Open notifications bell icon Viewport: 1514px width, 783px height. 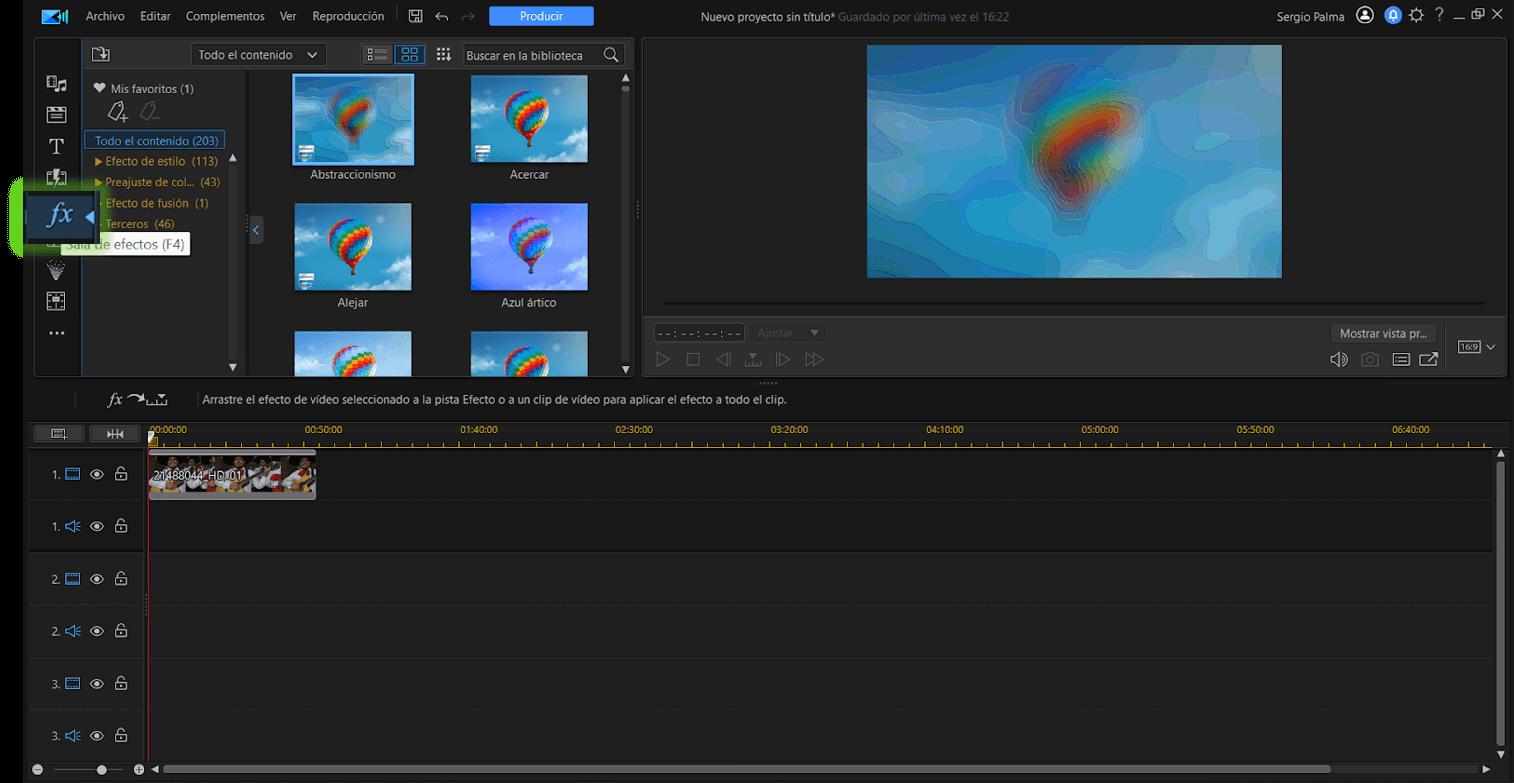point(1392,15)
